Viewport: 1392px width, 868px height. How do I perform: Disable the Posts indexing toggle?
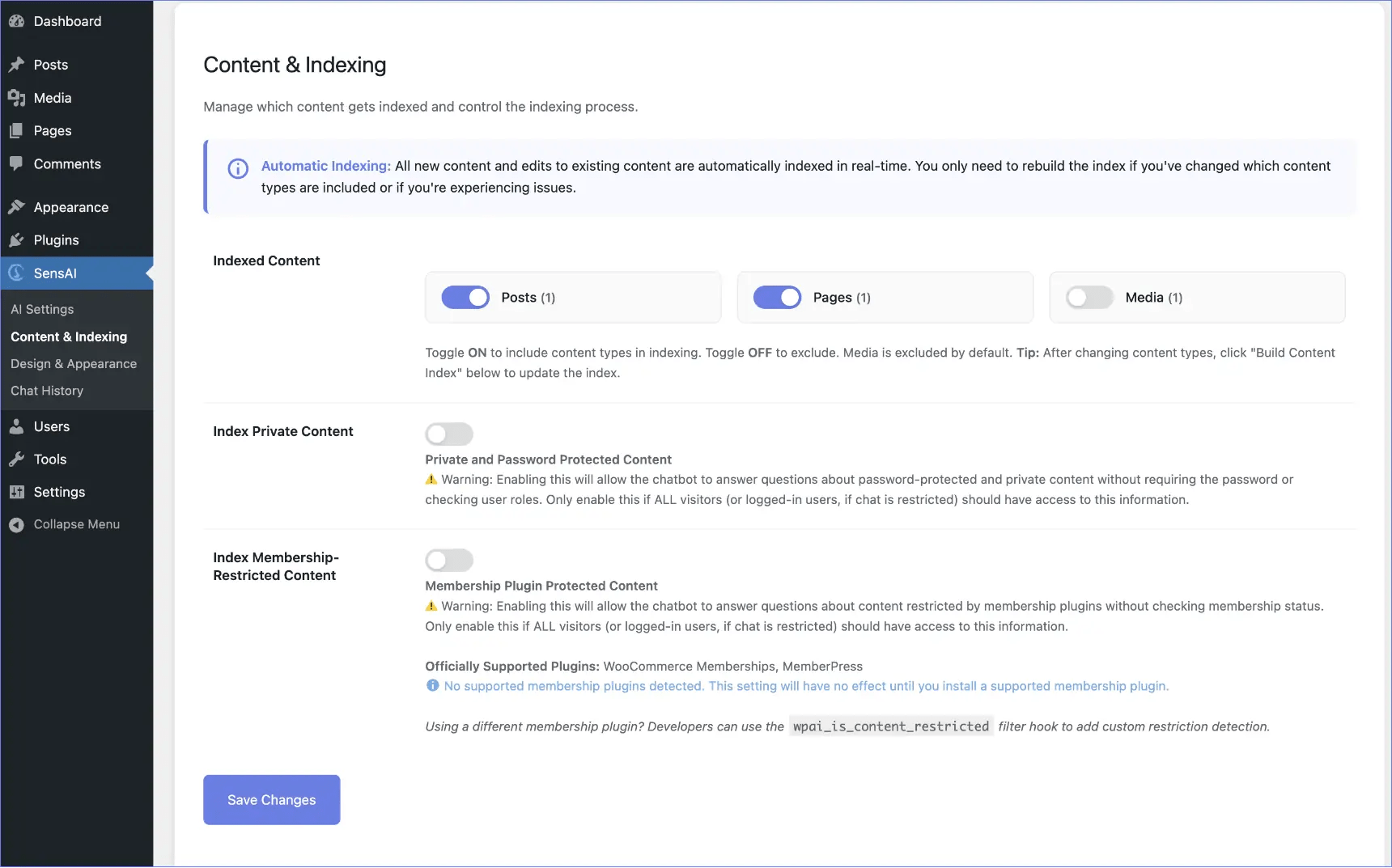coord(465,298)
